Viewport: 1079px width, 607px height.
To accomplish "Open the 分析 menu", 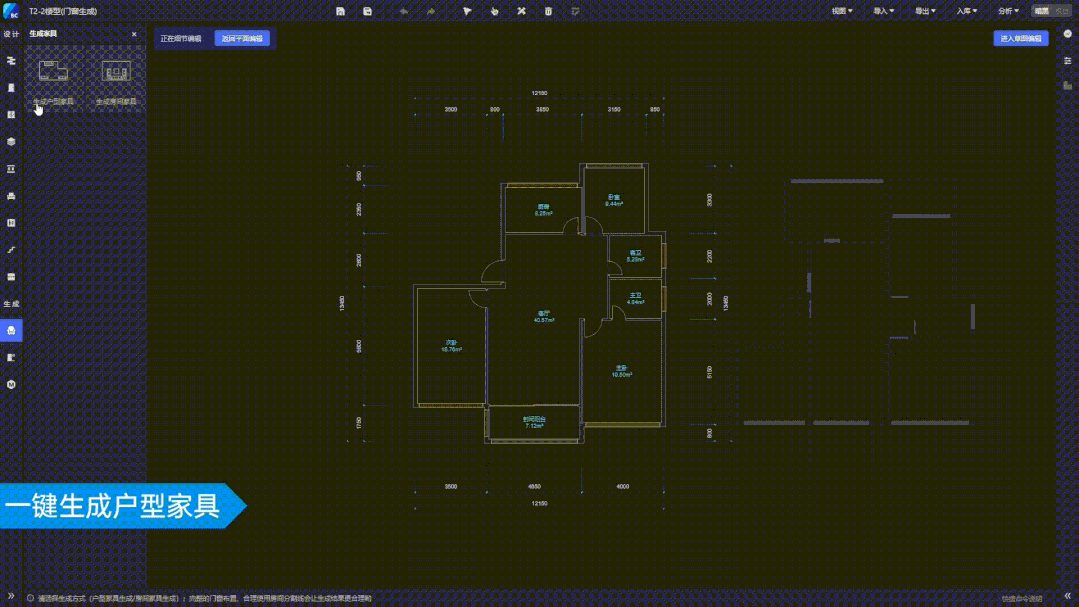I will [x=1008, y=11].
